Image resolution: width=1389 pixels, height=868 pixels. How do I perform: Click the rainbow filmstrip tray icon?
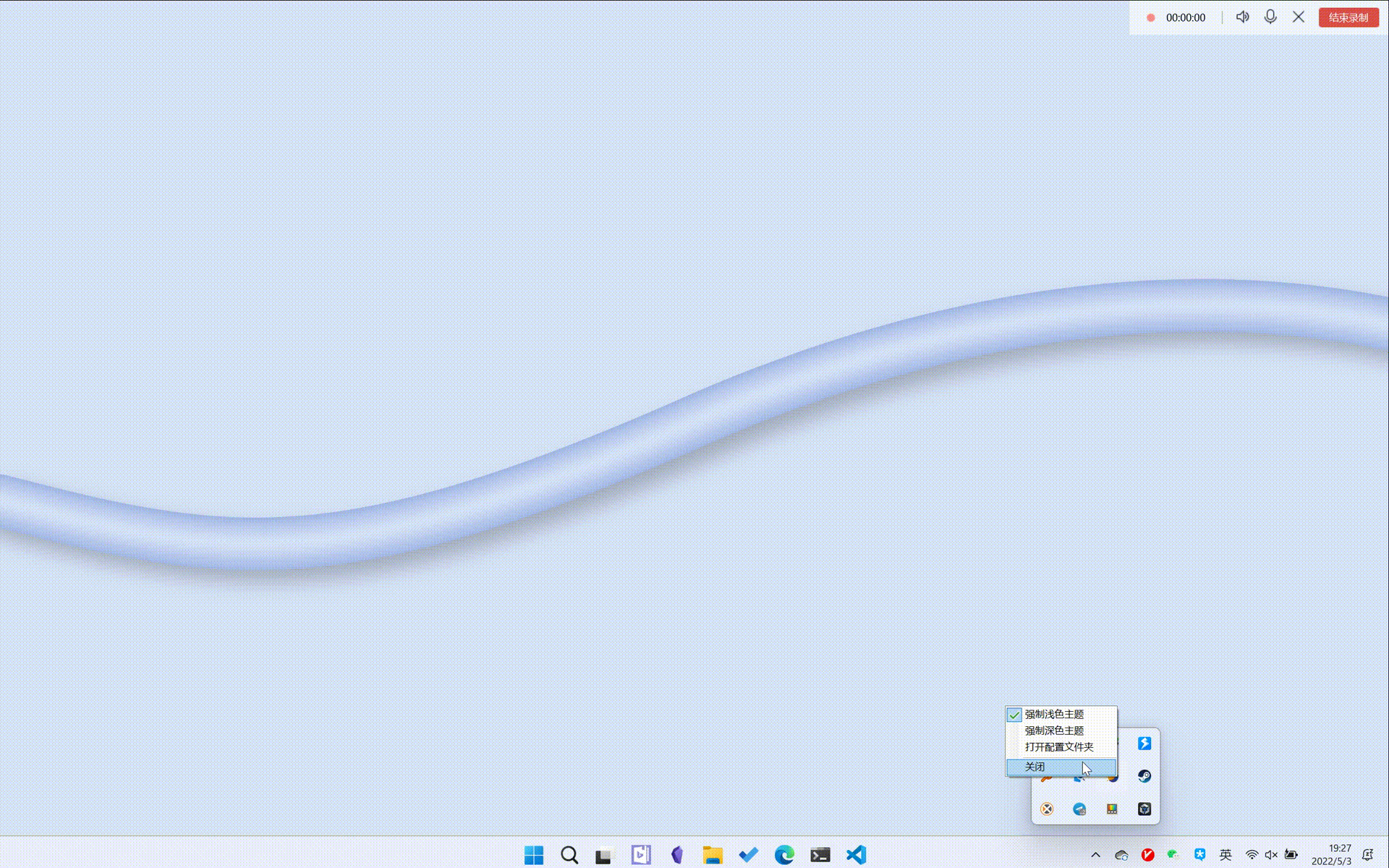[x=1112, y=809]
